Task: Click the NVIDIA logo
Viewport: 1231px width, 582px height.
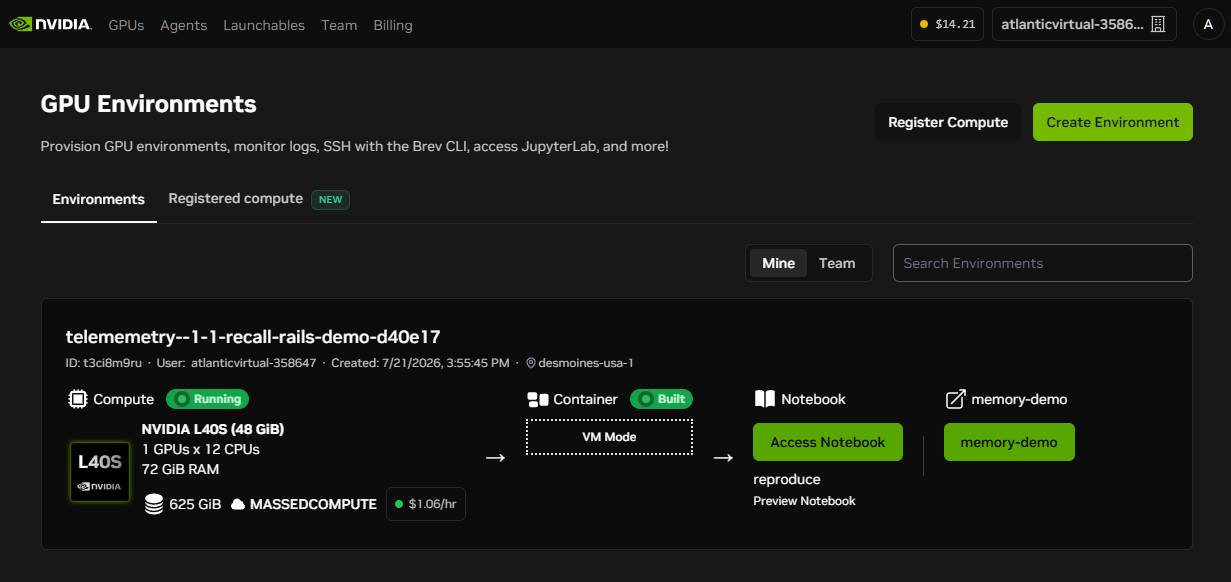Action: 51,24
